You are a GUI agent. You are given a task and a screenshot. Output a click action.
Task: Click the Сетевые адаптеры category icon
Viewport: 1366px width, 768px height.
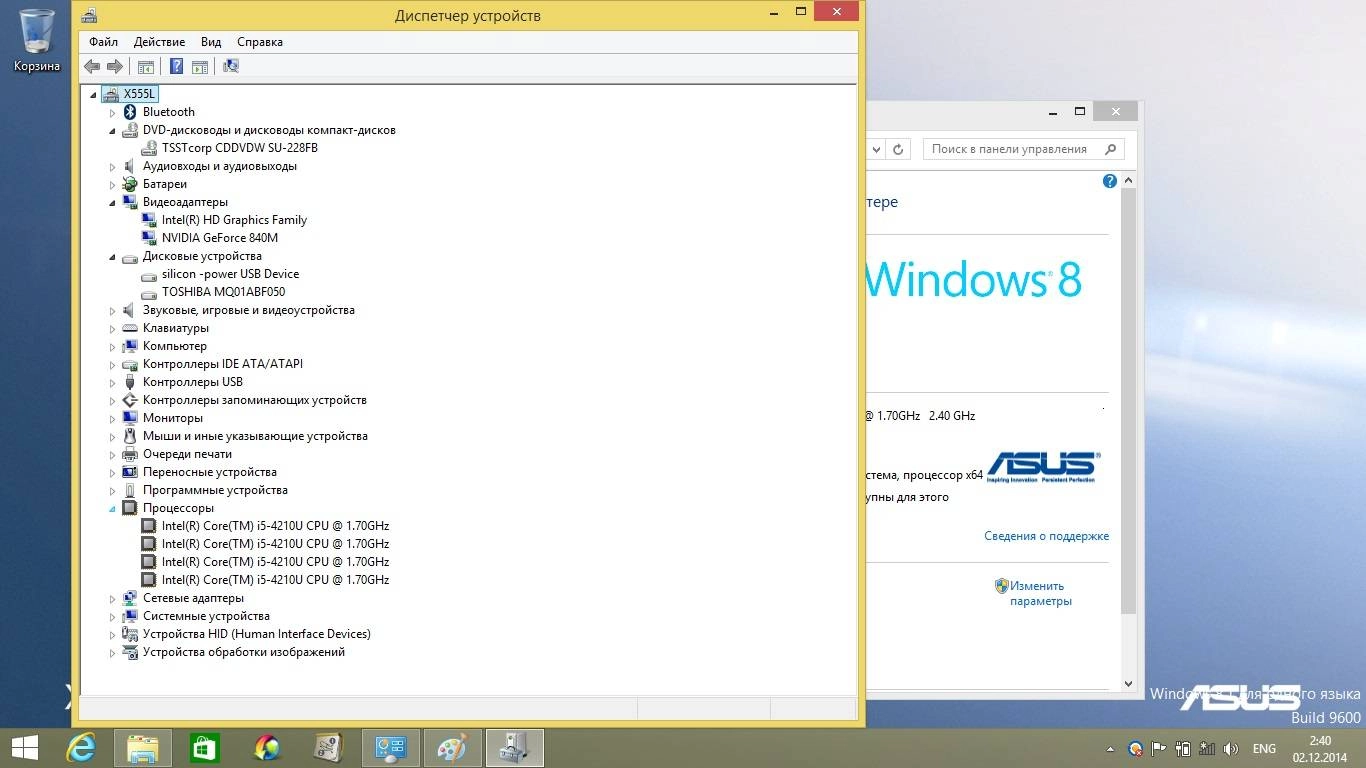coord(129,598)
